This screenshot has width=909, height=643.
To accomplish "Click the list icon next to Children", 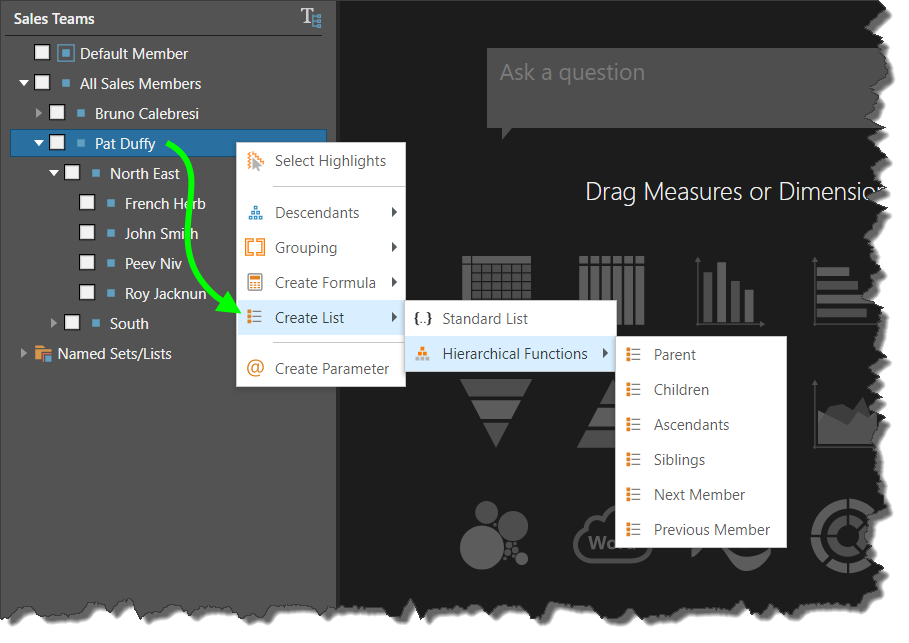I will pyautogui.click(x=634, y=390).
